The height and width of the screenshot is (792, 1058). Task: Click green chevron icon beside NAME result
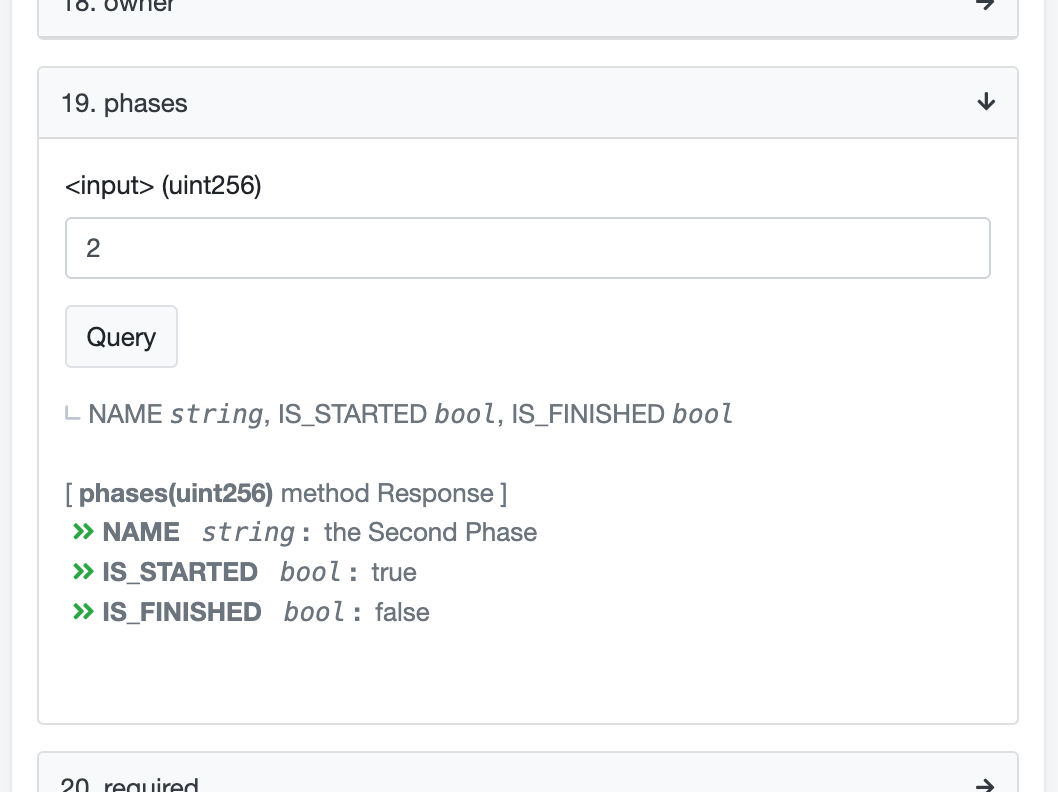[84, 532]
